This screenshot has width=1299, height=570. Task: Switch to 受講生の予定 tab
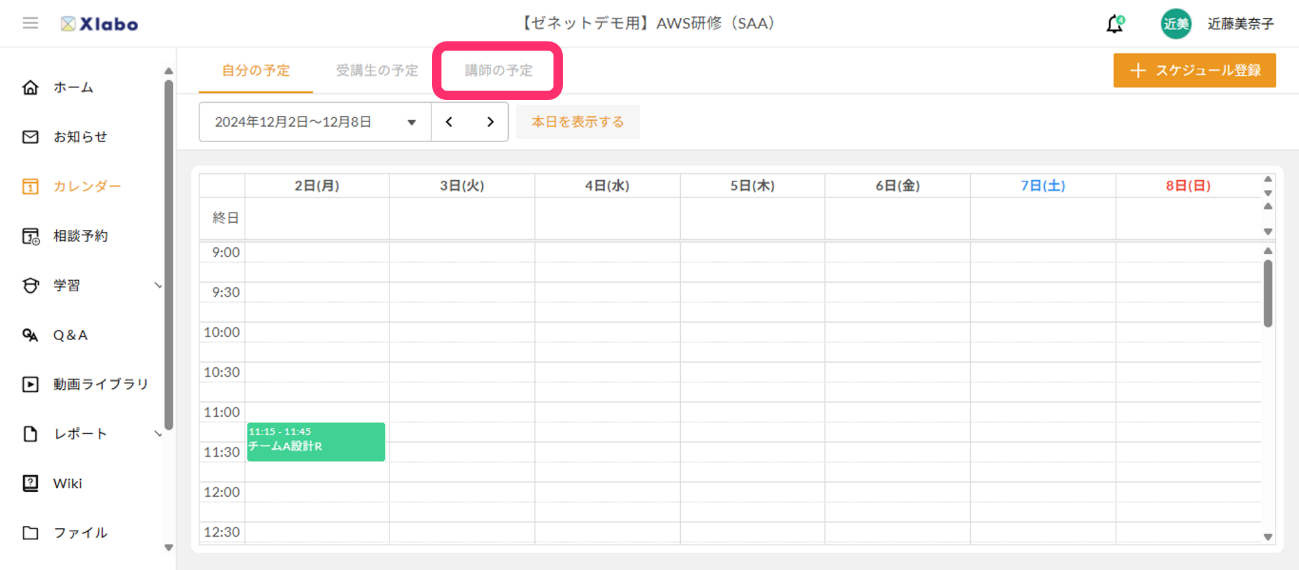(x=377, y=71)
